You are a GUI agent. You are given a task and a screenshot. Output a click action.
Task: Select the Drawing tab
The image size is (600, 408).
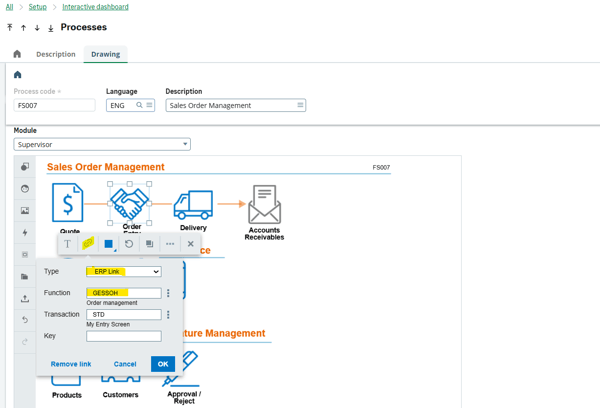pyautogui.click(x=105, y=54)
